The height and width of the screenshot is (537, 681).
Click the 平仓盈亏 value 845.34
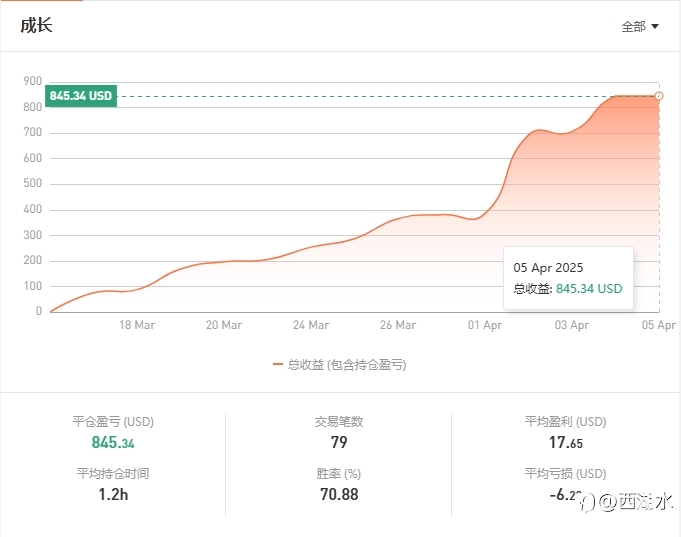pyautogui.click(x=113, y=442)
